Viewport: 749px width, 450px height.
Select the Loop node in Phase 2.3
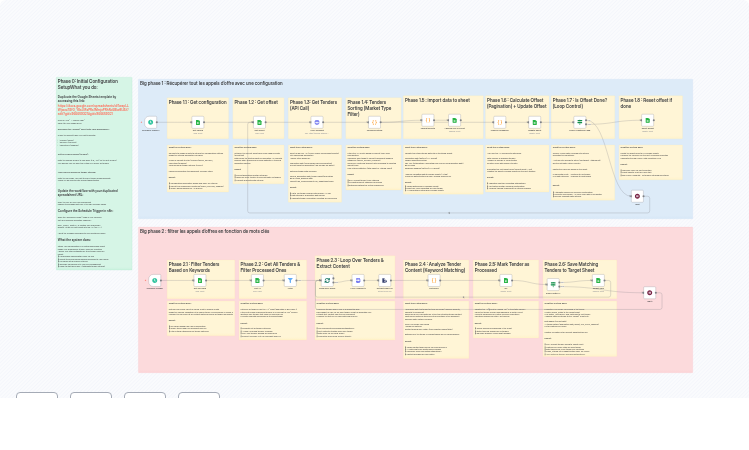pos(328,281)
